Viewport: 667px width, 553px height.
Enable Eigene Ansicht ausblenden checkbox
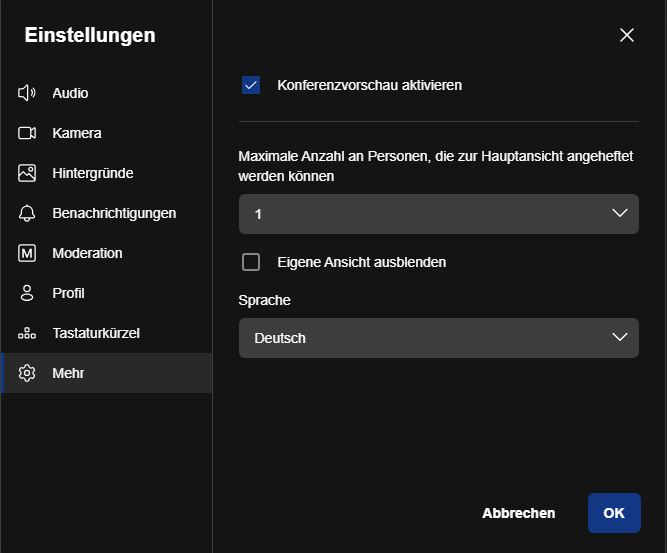[251, 262]
